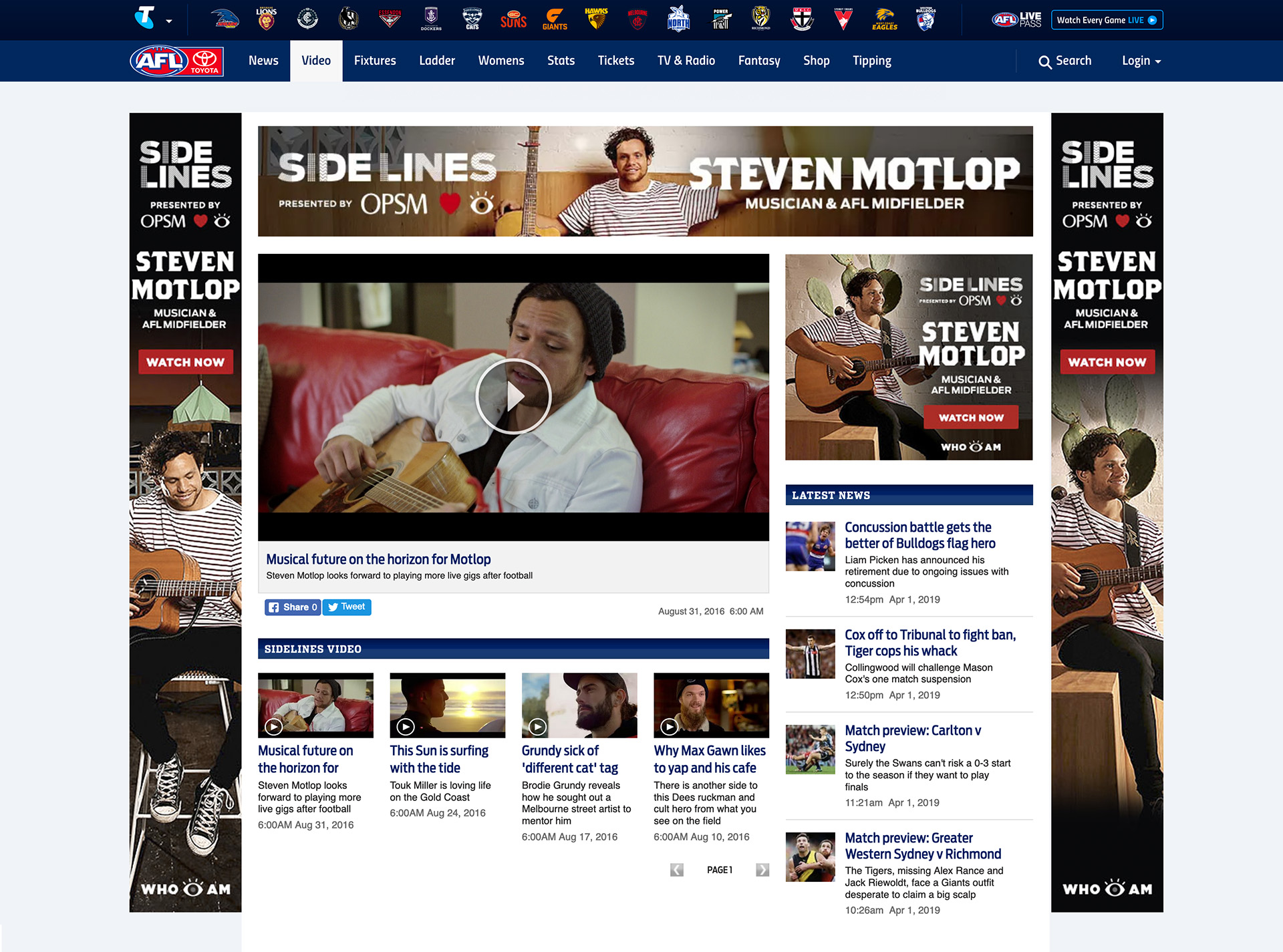This screenshot has width=1283, height=952.
Task: Open the Stats menu item
Action: [561, 61]
